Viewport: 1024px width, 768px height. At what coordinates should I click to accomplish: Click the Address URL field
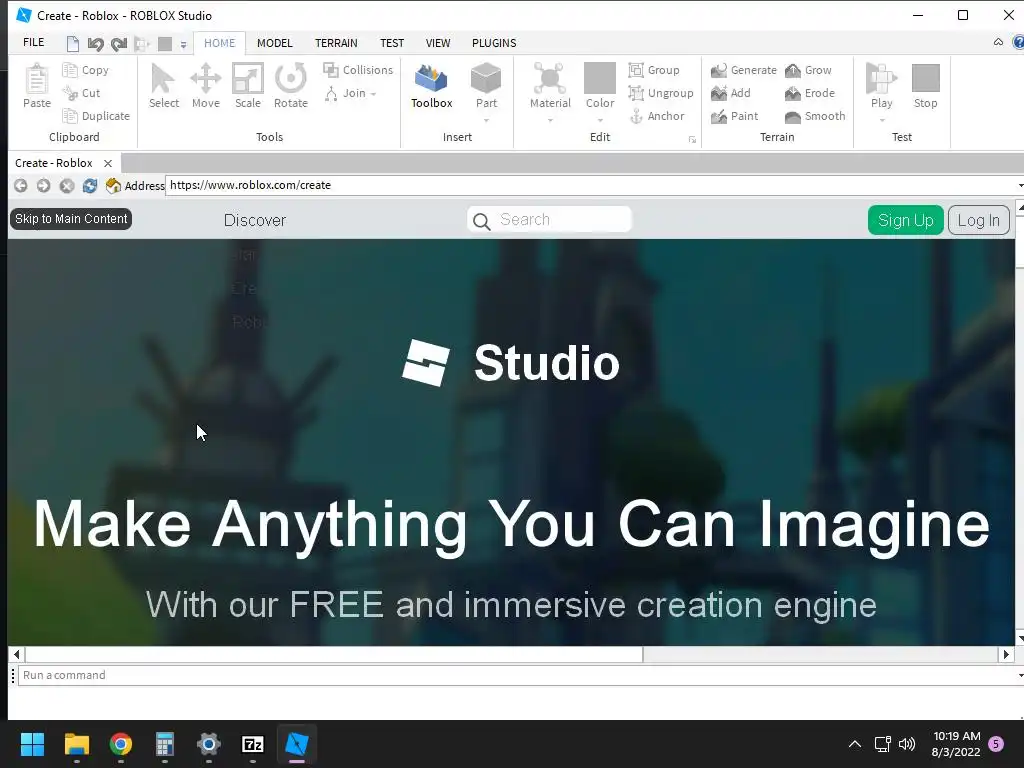(x=593, y=185)
